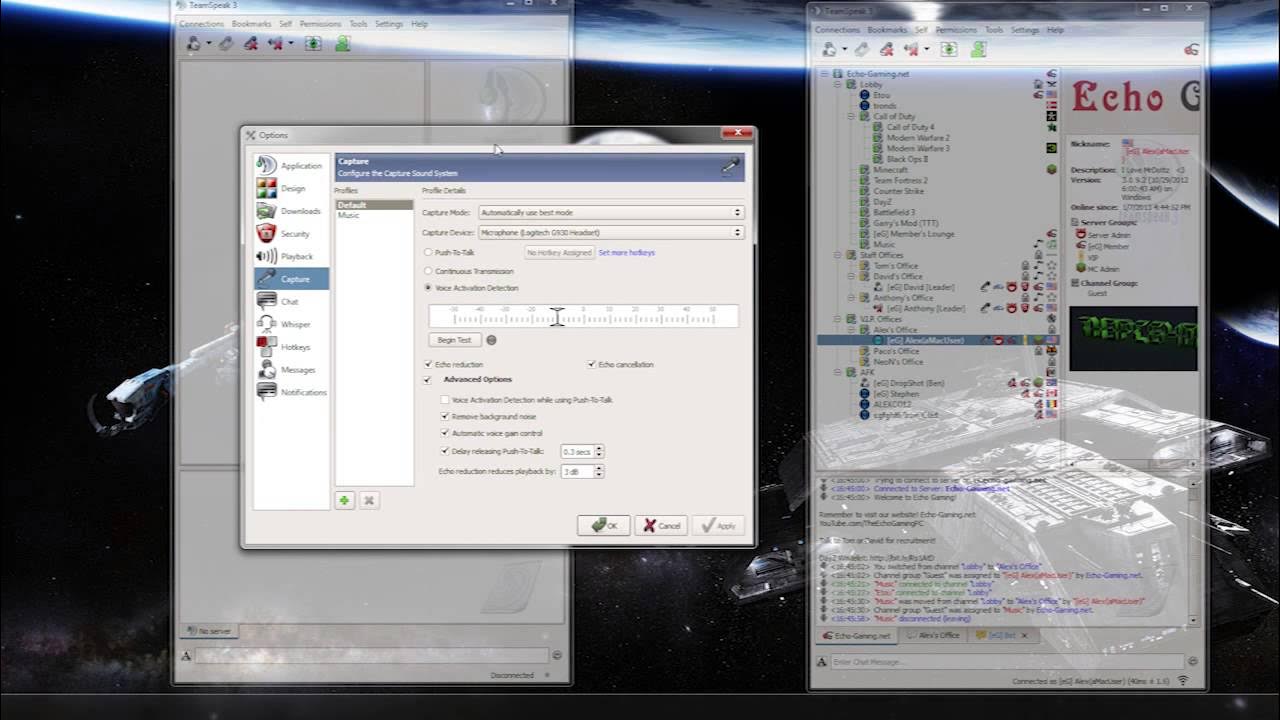Click the Apply button
Viewport: 1280px width, 720px height.
click(x=718, y=525)
